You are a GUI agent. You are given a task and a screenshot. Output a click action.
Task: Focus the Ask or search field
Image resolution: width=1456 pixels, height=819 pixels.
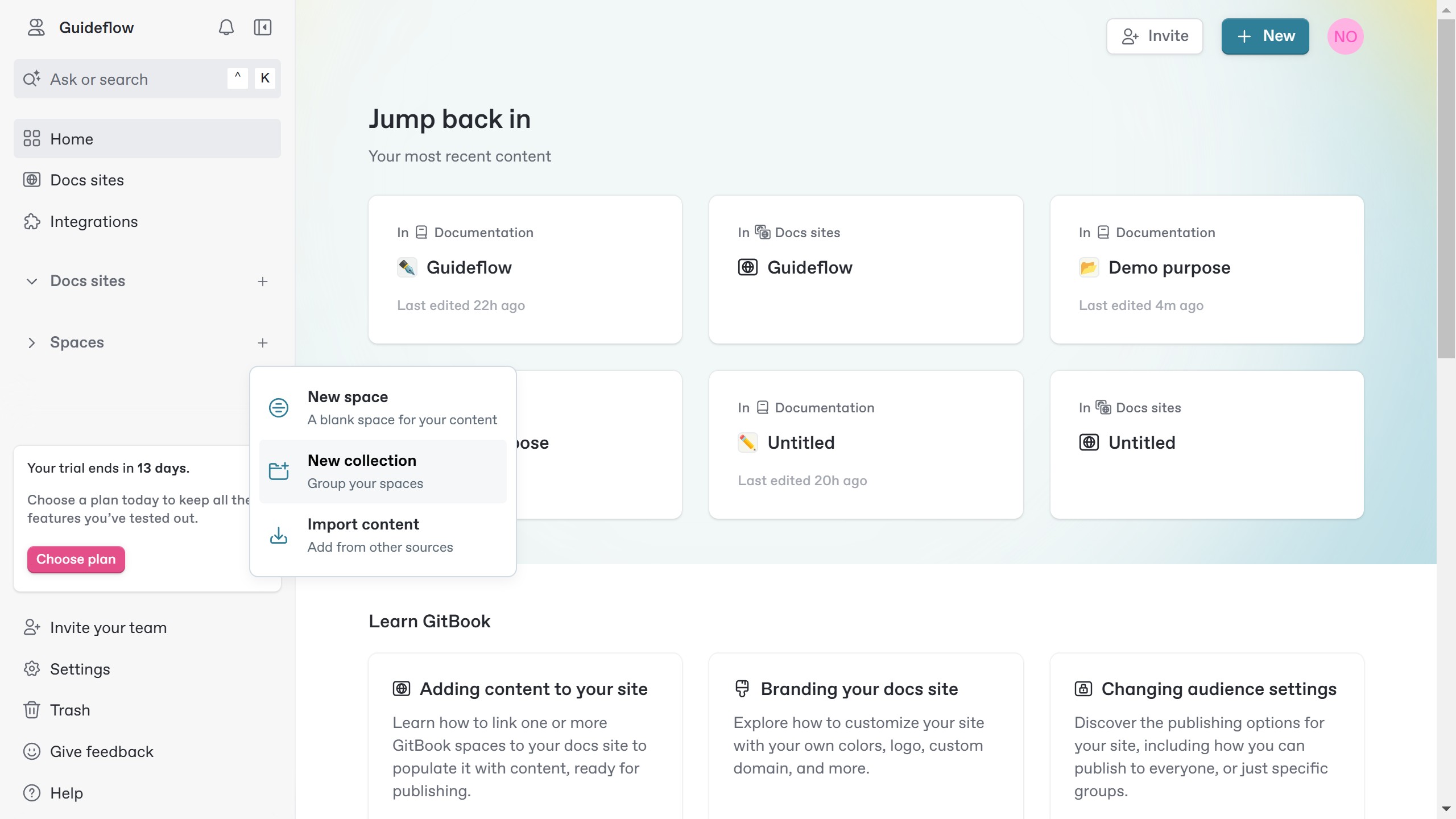[x=147, y=78]
